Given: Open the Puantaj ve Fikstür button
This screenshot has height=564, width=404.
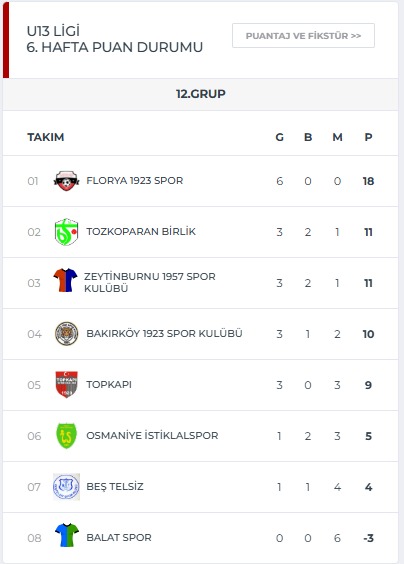Looking at the screenshot, I should click(x=303, y=36).
